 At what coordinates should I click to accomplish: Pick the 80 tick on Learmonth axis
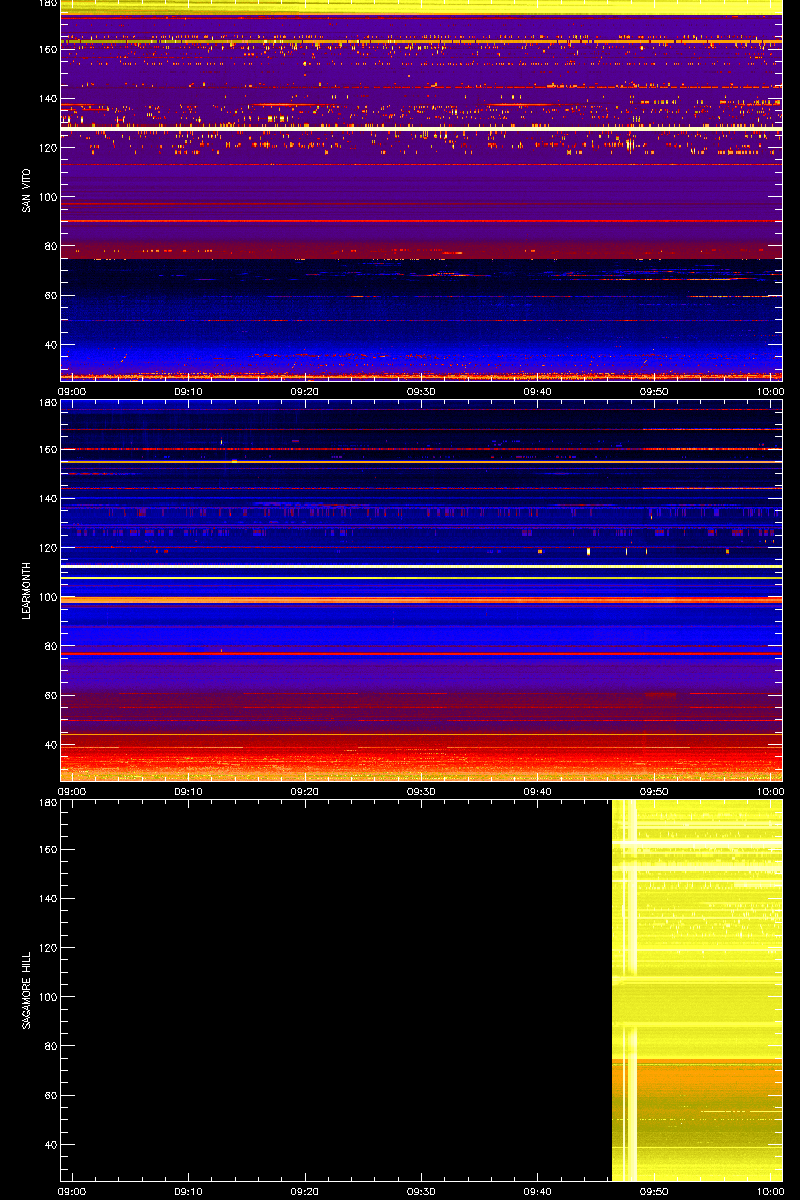coord(50,646)
